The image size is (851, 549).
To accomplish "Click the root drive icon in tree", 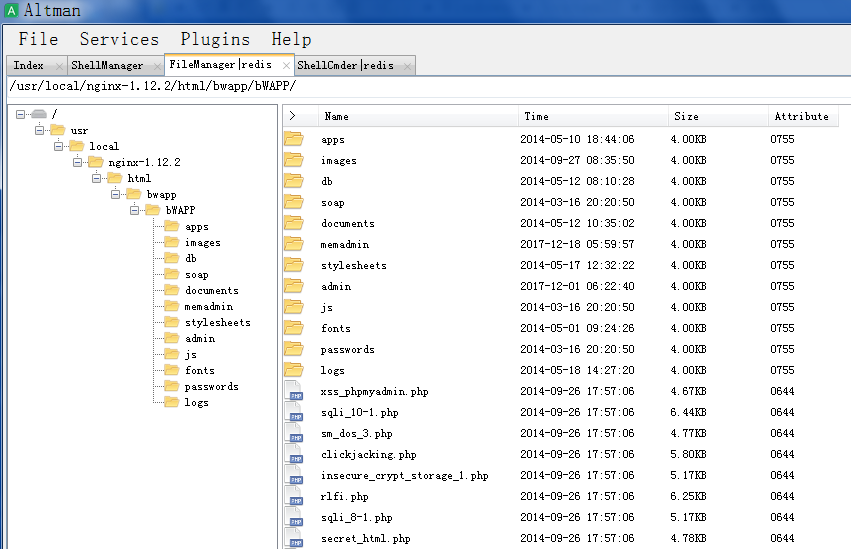I will point(39,115).
